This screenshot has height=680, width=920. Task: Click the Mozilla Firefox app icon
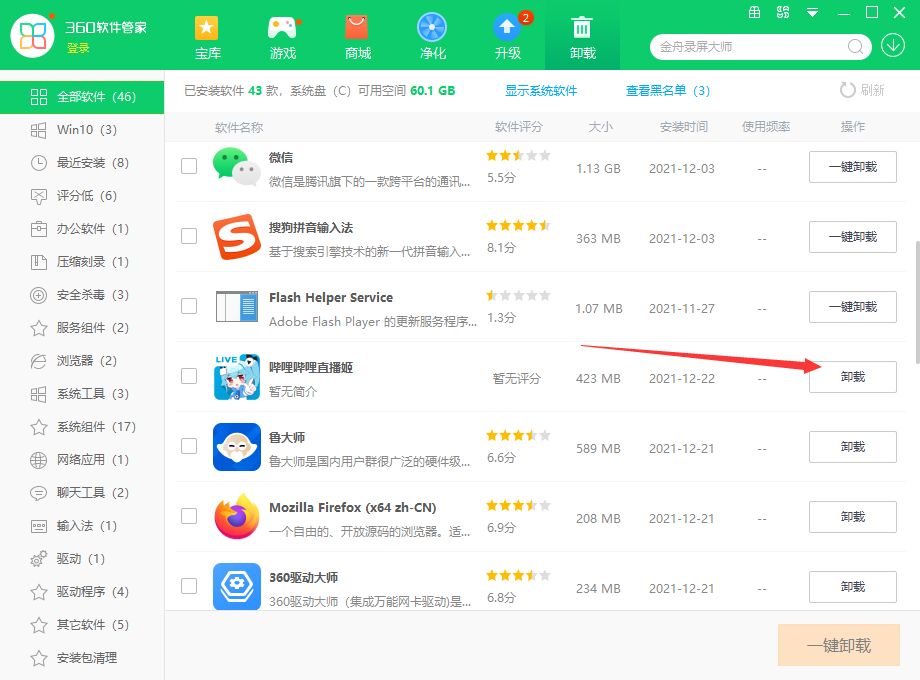click(237, 516)
